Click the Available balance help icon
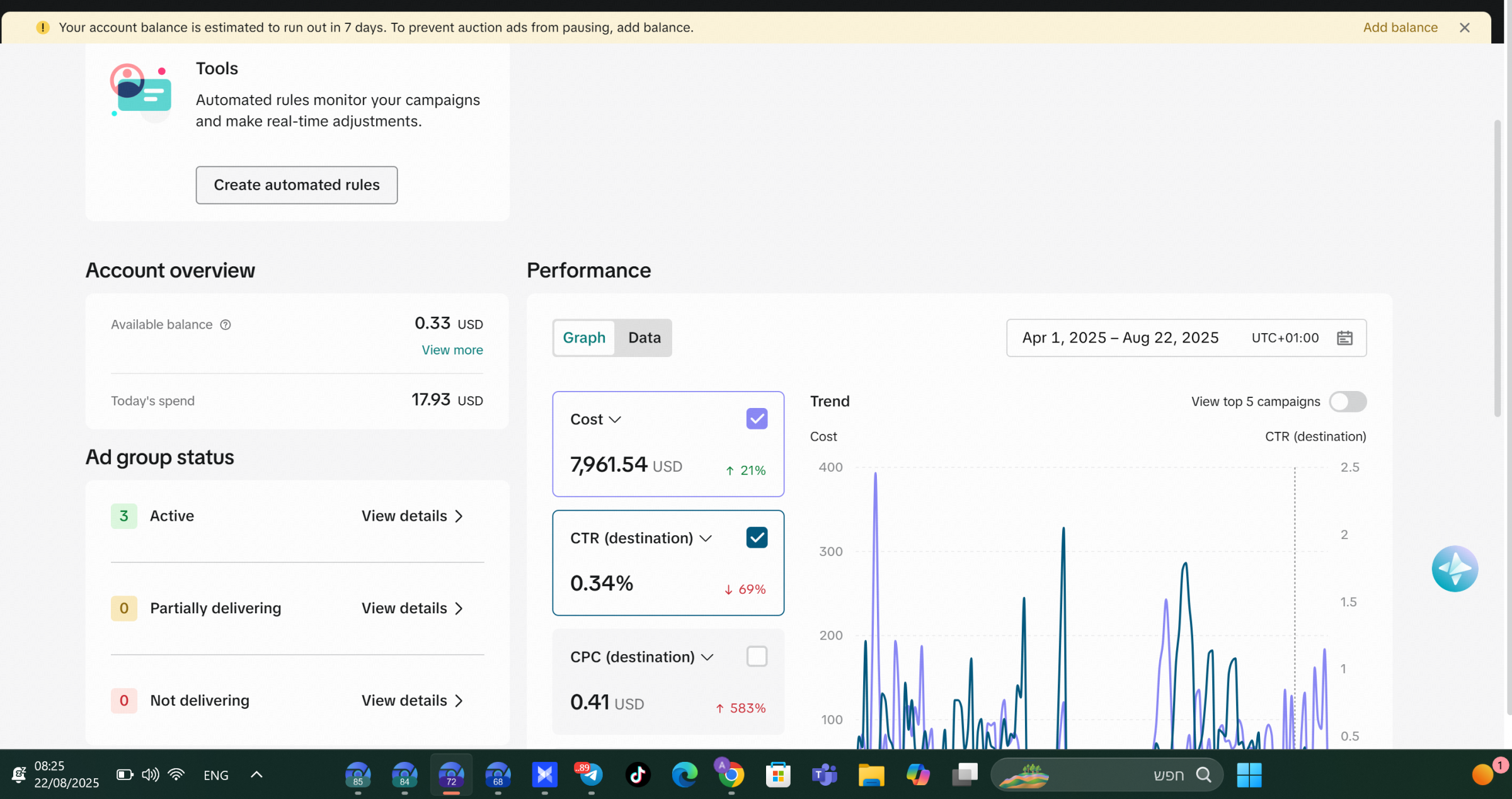Viewport: 1512px width, 799px height. pyautogui.click(x=226, y=325)
